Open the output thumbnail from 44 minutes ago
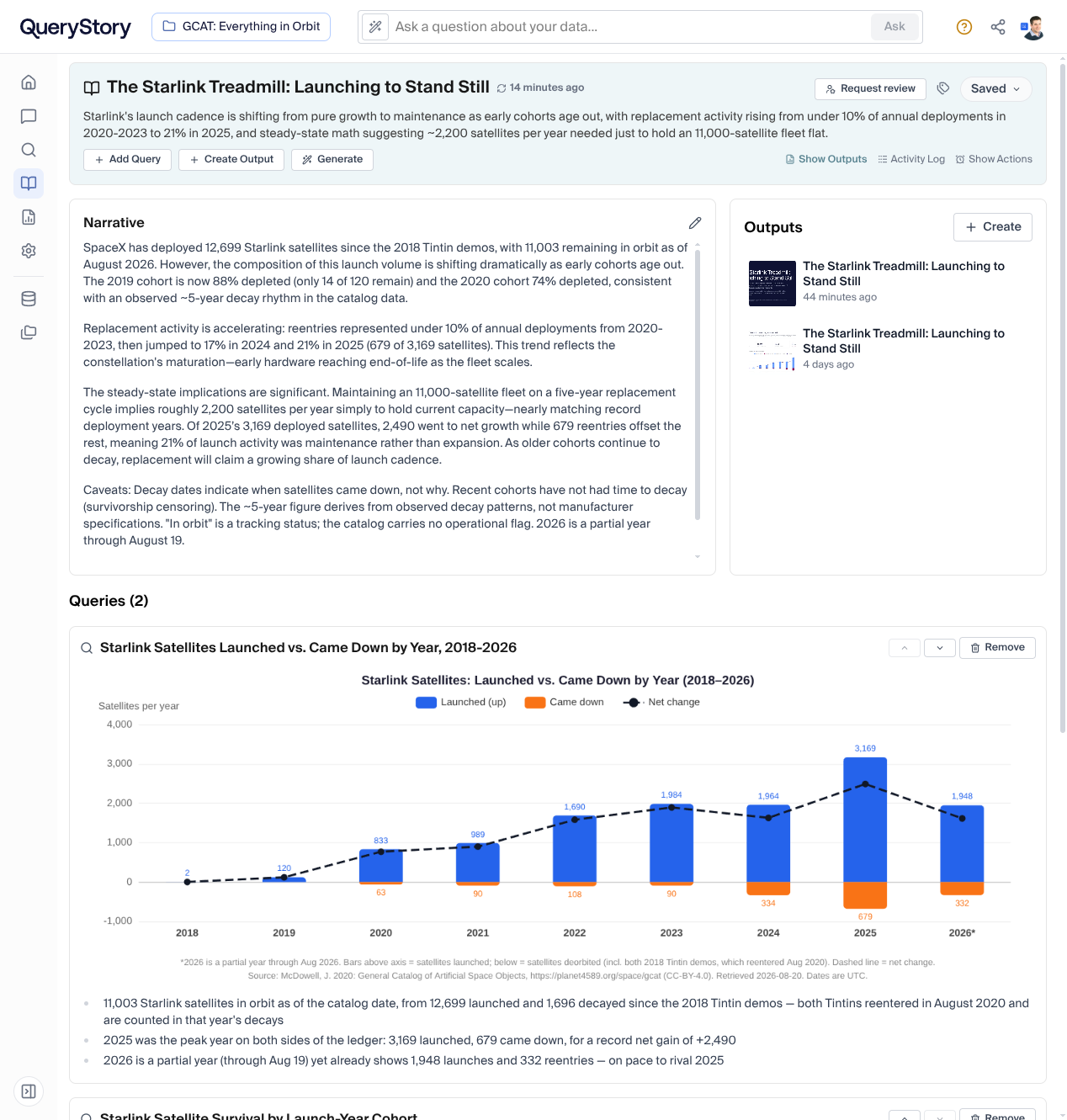 [772, 283]
